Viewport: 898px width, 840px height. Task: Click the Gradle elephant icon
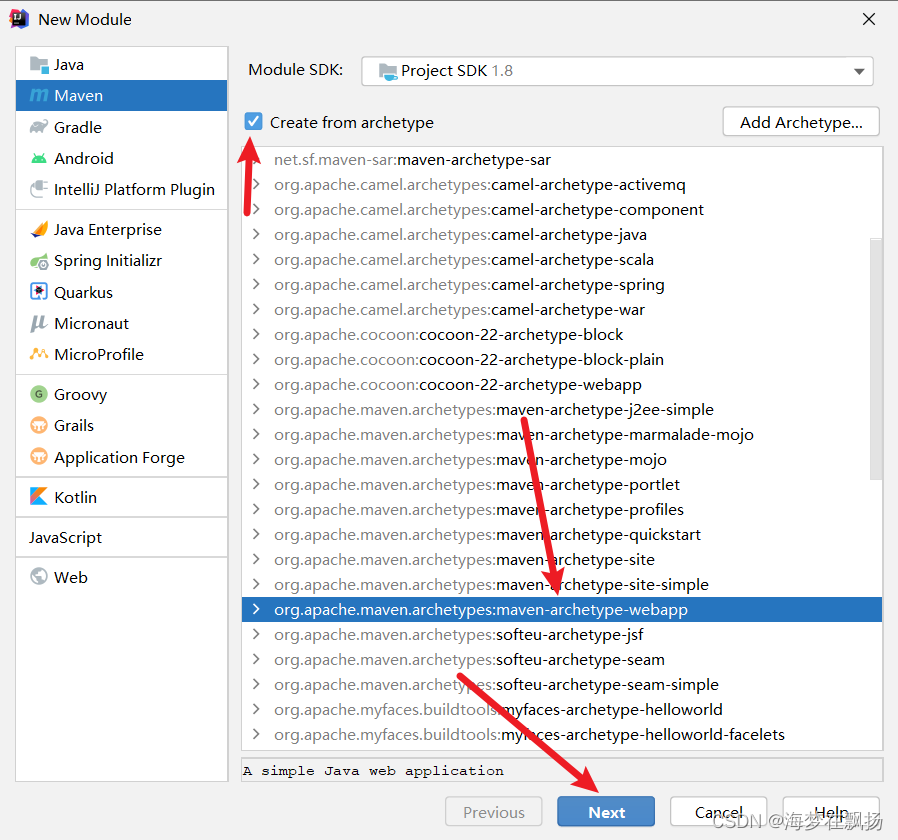click(38, 127)
